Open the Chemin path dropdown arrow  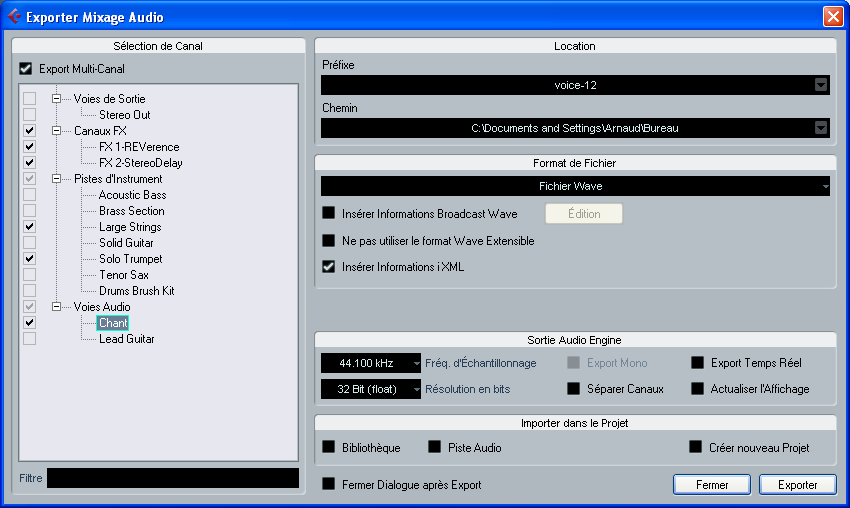click(x=821, y=128)
